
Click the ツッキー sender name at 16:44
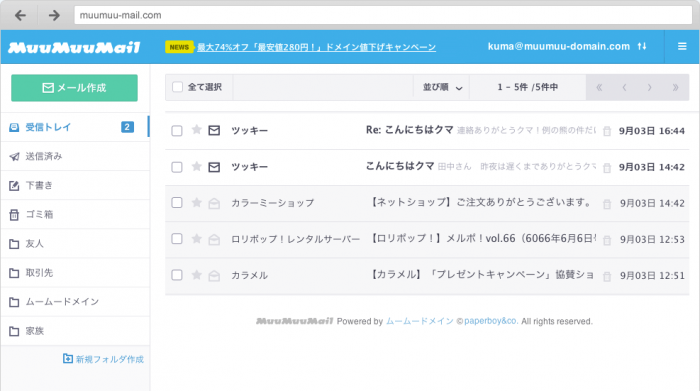(x=250, y=131)
